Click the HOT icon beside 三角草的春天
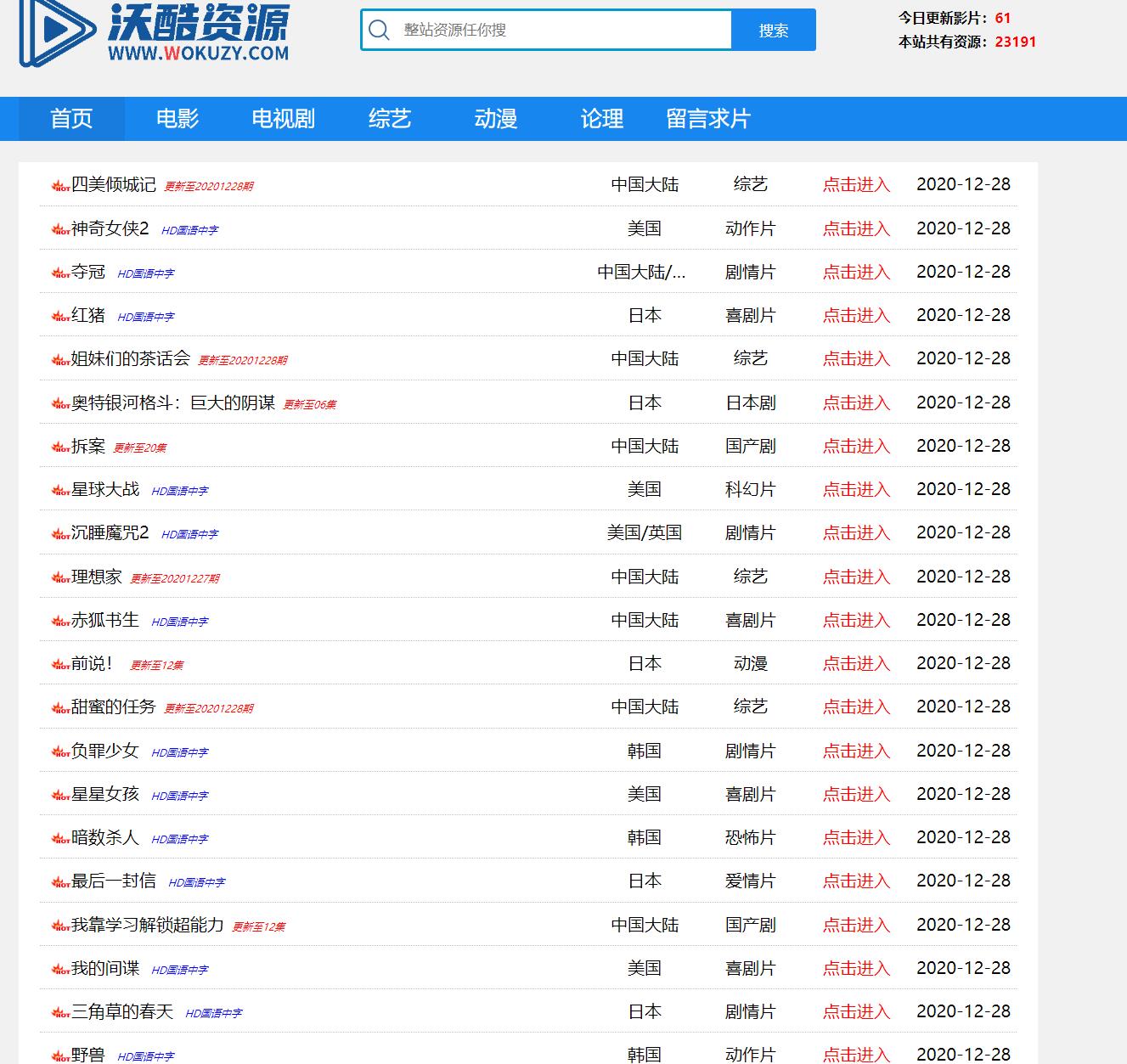The image size is (1127, 1064). coord(60,1013)
